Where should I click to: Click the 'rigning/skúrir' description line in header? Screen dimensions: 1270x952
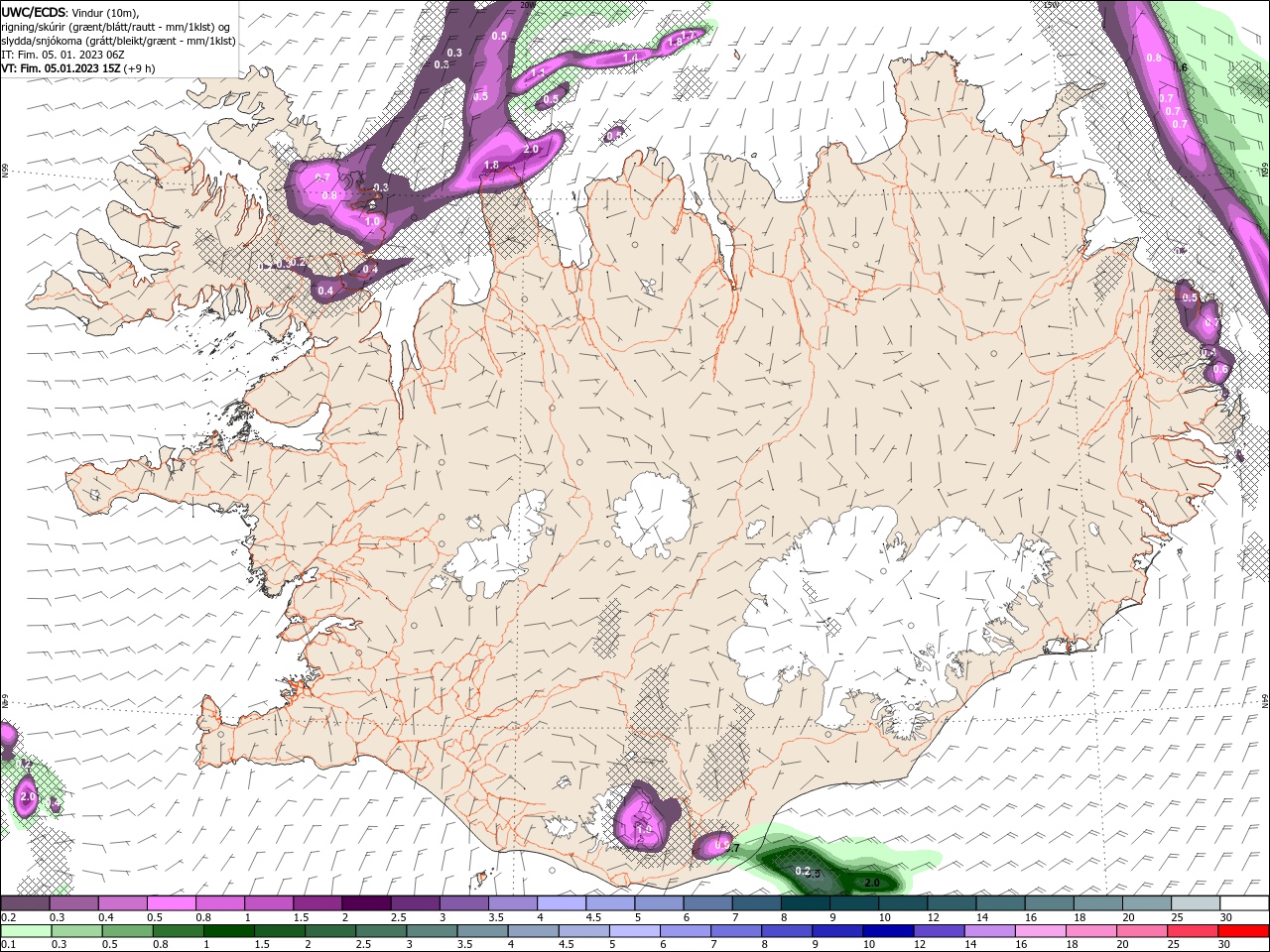click(x=116, y=27)
